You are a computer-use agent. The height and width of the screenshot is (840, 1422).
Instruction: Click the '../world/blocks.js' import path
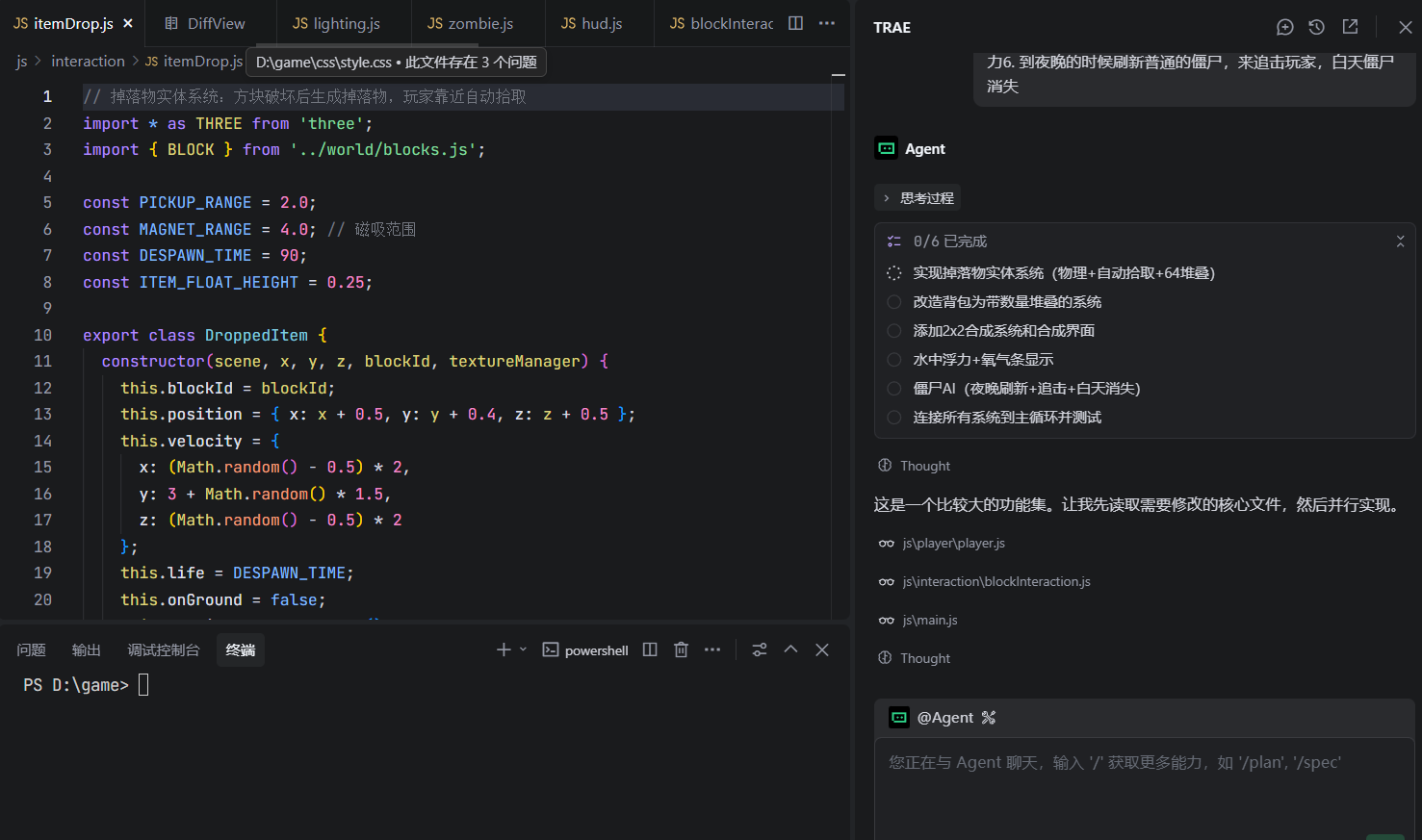click(383, 150)
